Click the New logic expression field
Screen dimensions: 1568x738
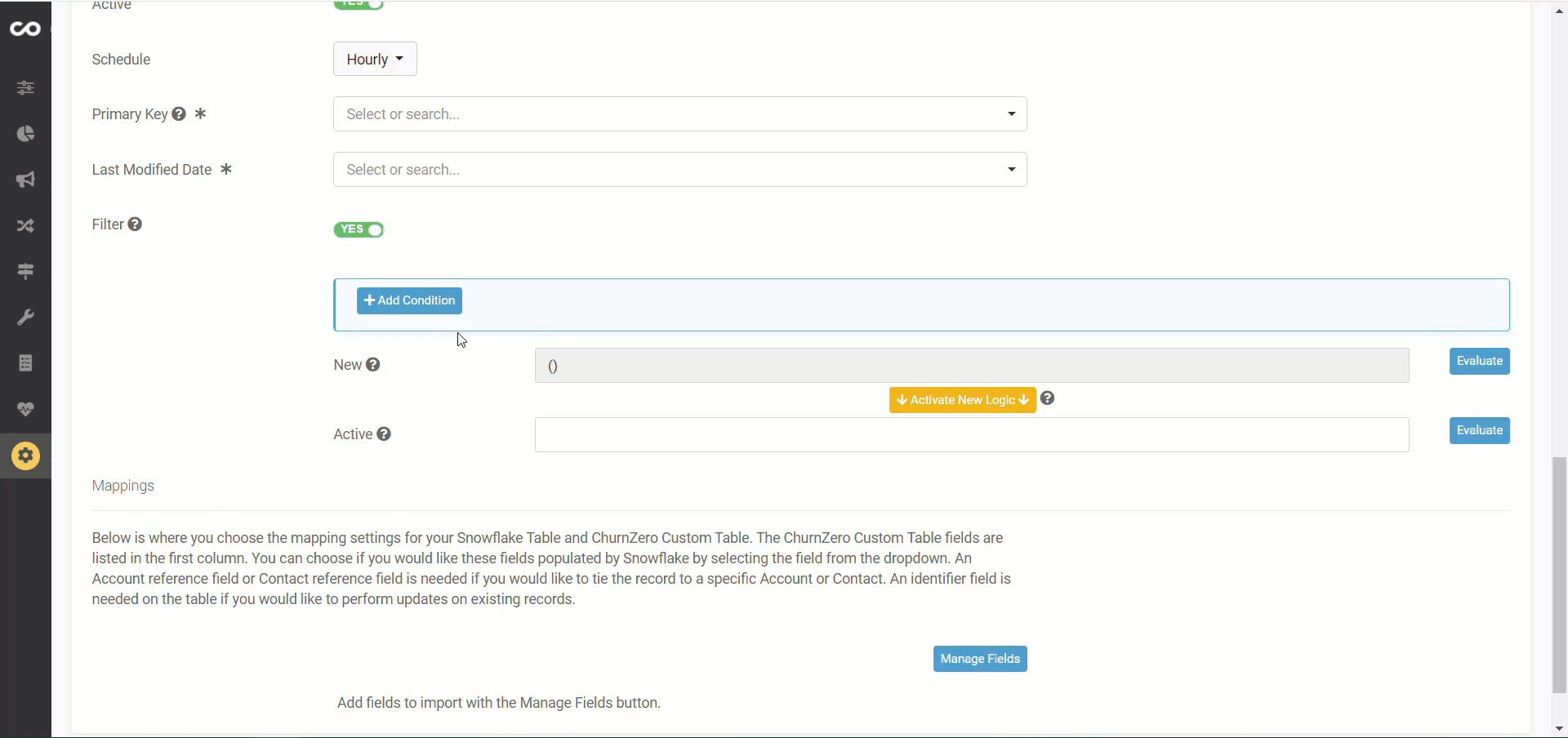pos(972,366)
